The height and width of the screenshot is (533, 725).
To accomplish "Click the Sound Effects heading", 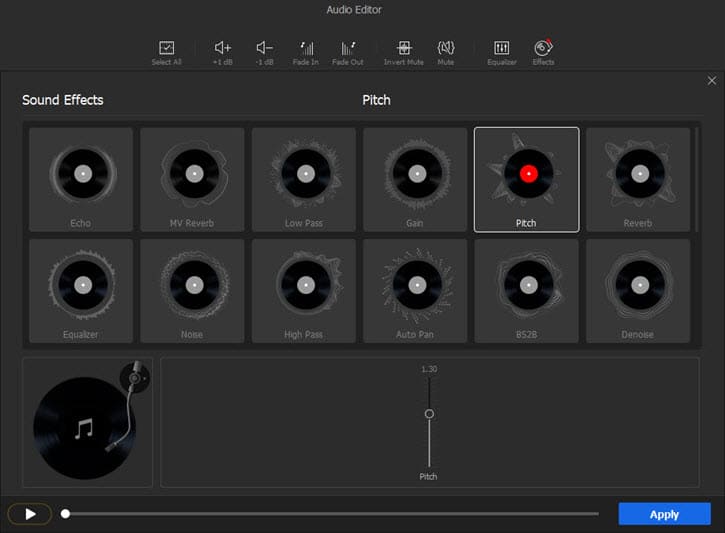I will (63, 100).
